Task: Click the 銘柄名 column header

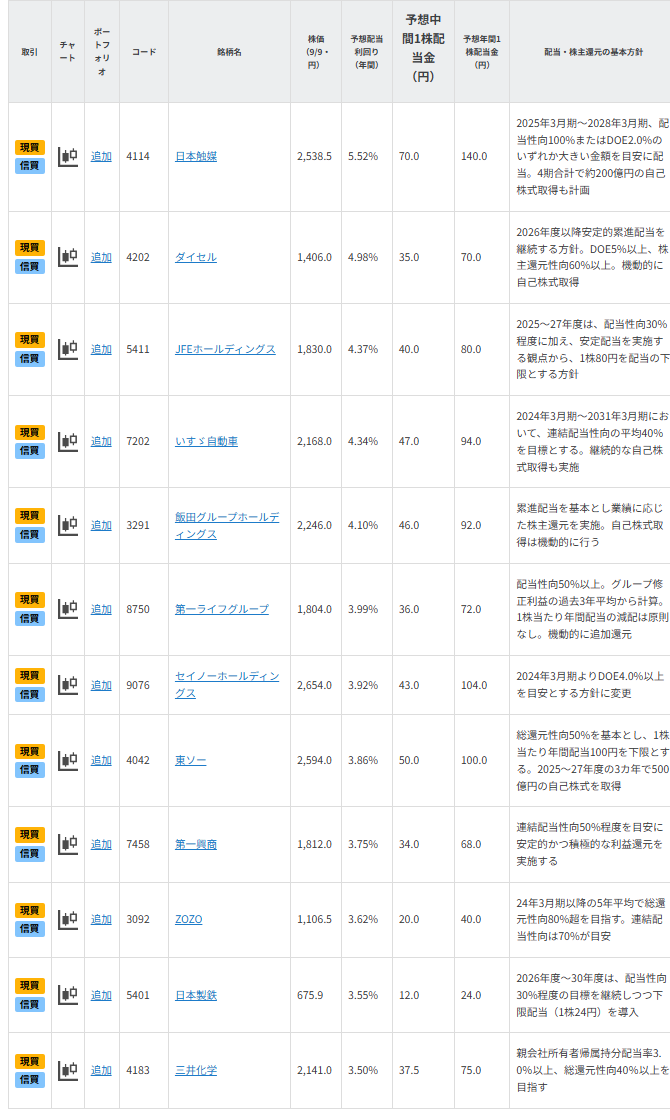Action: click(229, 52)
